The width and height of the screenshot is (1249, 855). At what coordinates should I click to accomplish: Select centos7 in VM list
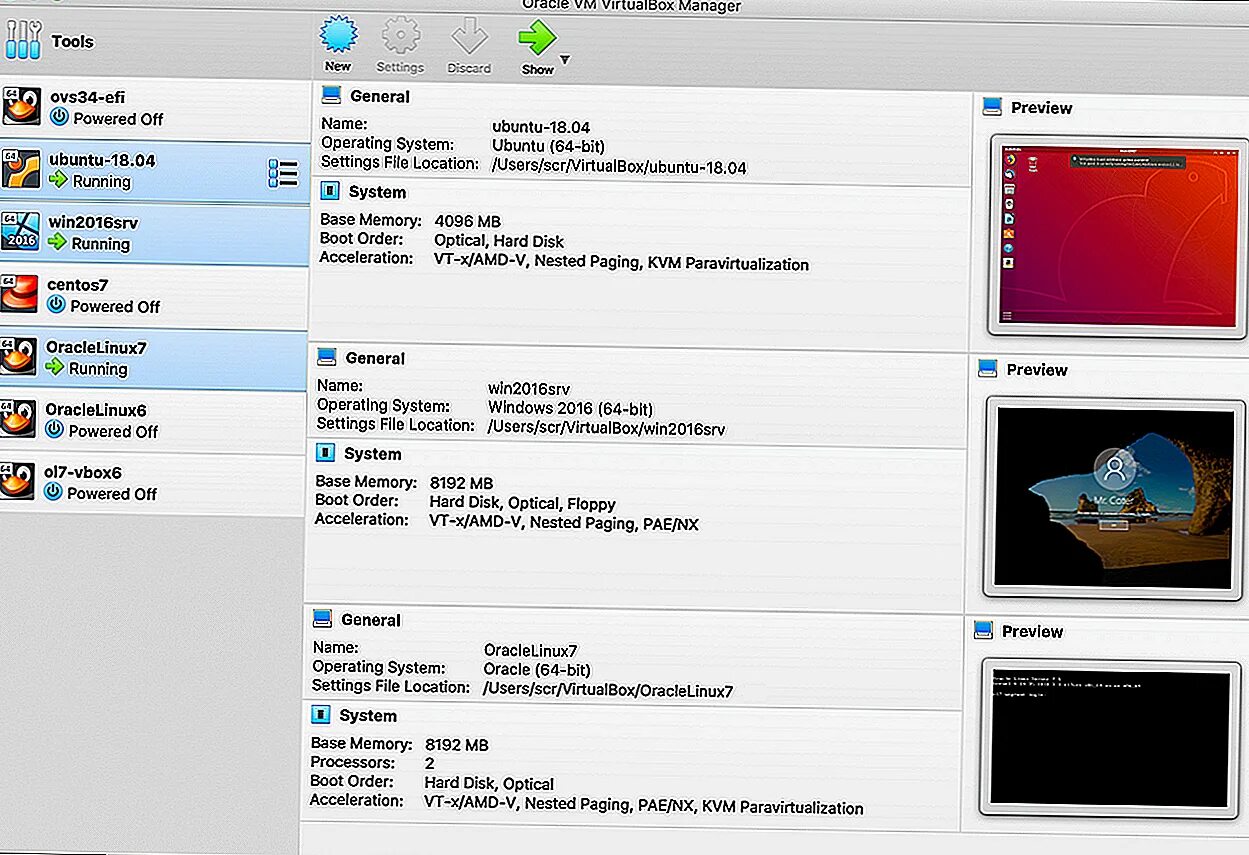pyautogui.click(x=154, y=297)
